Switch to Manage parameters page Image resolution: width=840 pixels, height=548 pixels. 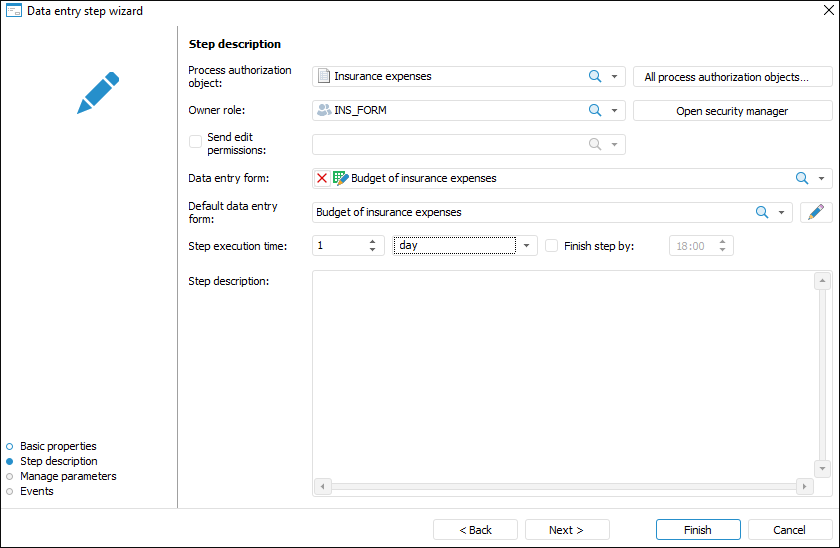(x=68, y=476)
